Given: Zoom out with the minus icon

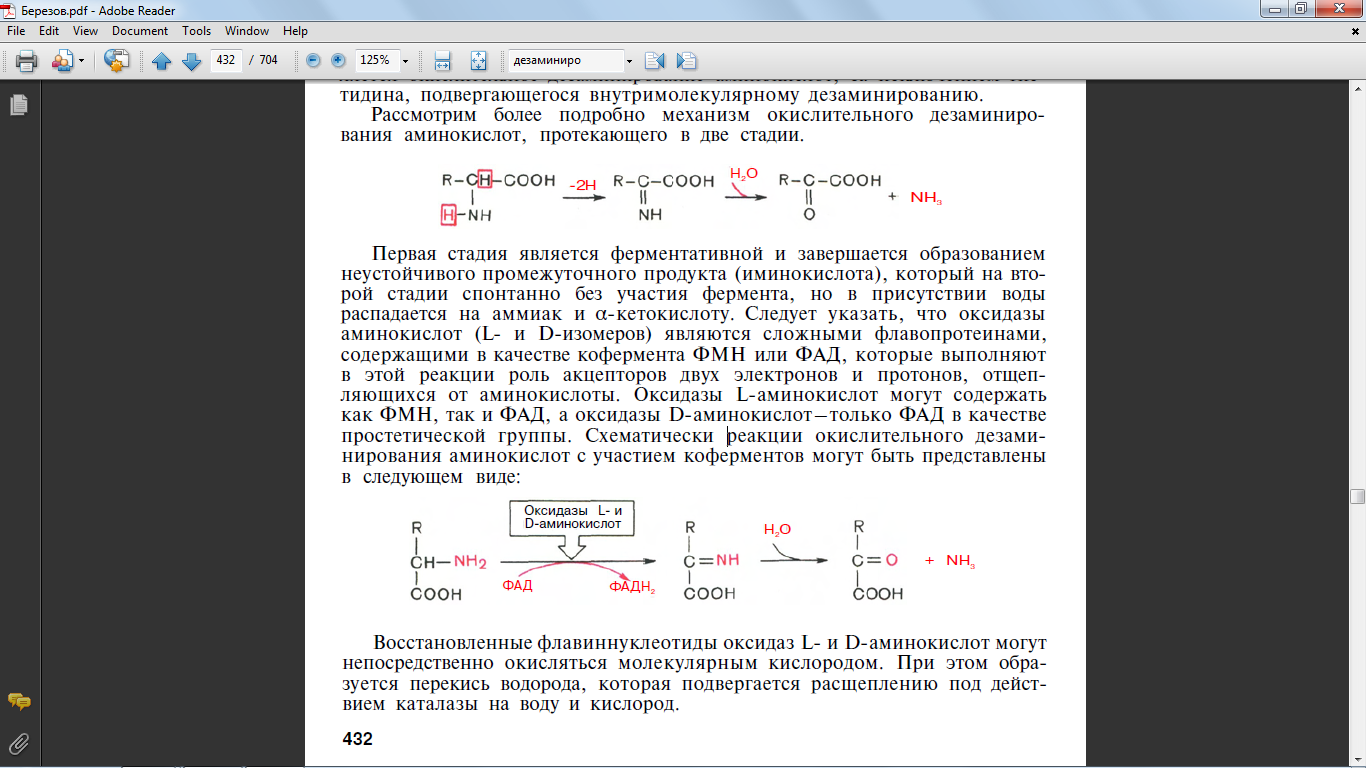Looking at the screenshot, I should tap(313, 60).
